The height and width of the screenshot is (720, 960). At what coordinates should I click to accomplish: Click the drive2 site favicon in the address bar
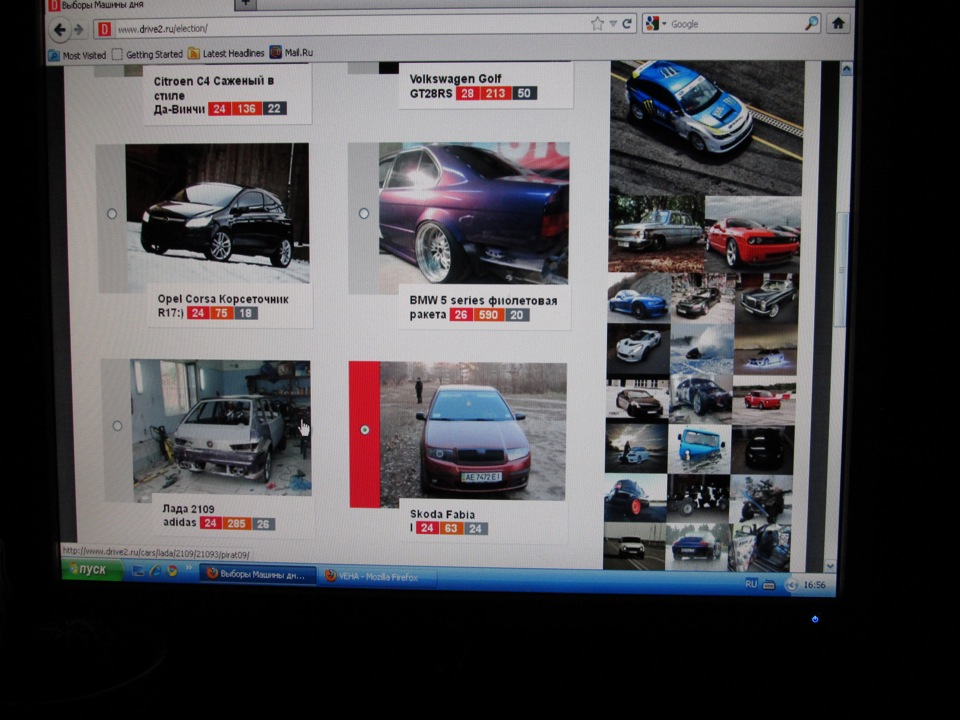pyautogui.click(x=105, y=28)
